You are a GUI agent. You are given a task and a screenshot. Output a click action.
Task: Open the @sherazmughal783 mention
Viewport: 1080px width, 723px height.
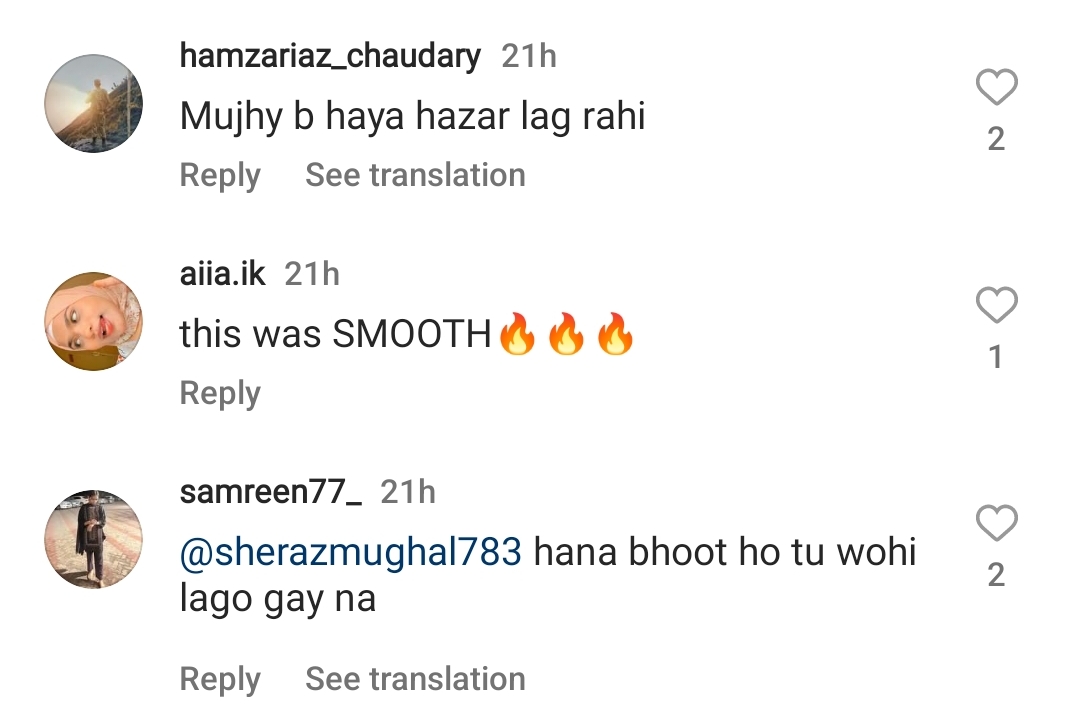(x=351, y=552)
